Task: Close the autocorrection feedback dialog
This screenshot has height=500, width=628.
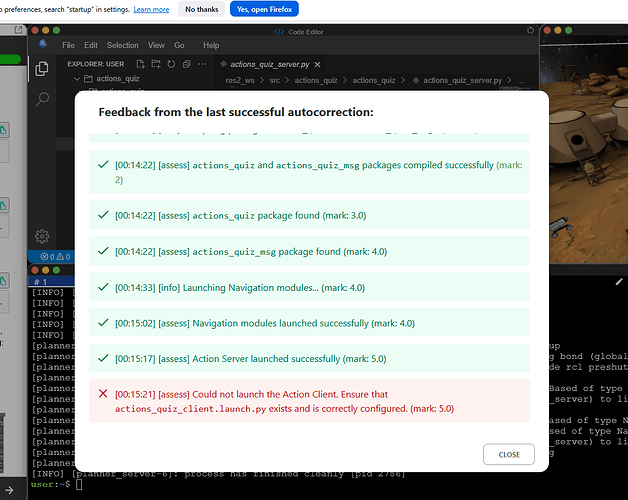Action: (x=508, y=454)
